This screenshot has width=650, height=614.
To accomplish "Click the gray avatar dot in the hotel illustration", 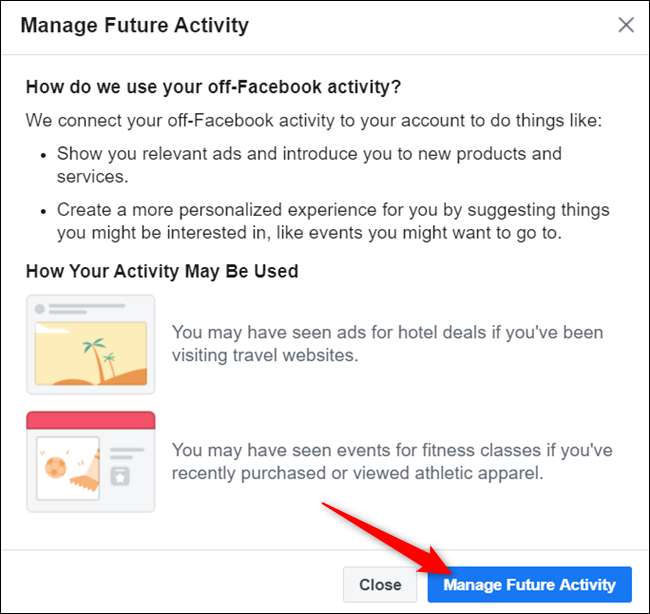I will pos(40,309).
